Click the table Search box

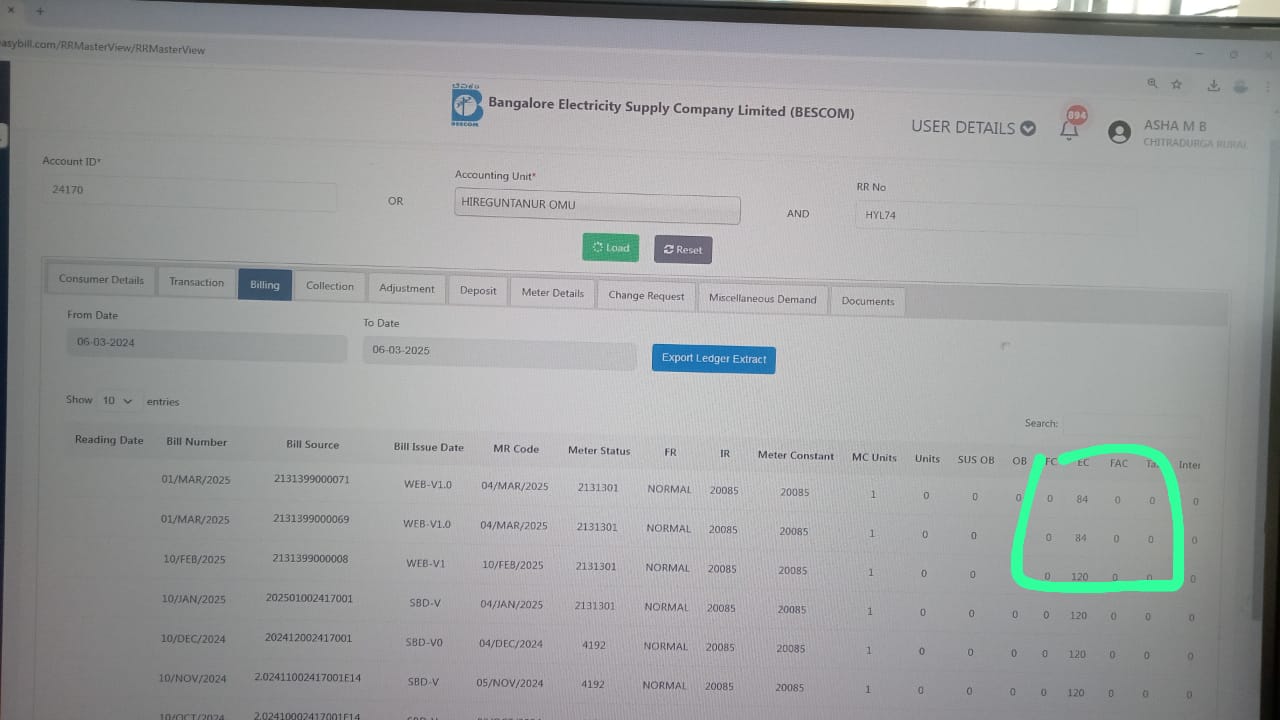1130,425
